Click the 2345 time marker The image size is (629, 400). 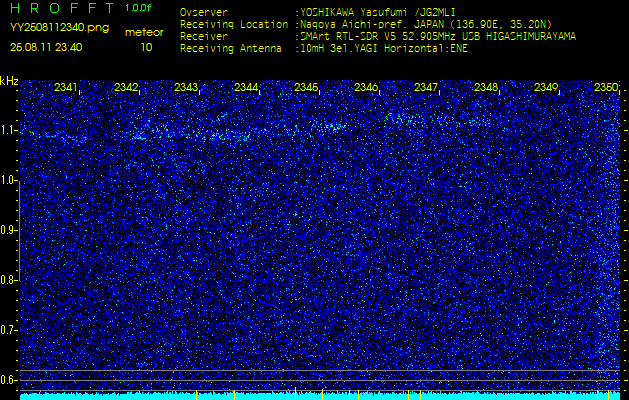coord(306,87)
